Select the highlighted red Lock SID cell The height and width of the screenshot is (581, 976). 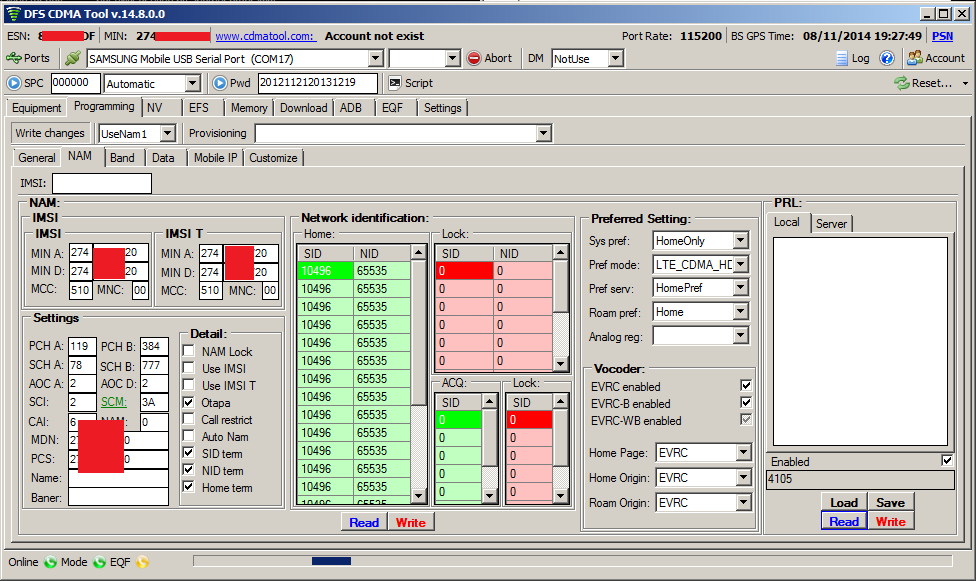coord(465,271)
